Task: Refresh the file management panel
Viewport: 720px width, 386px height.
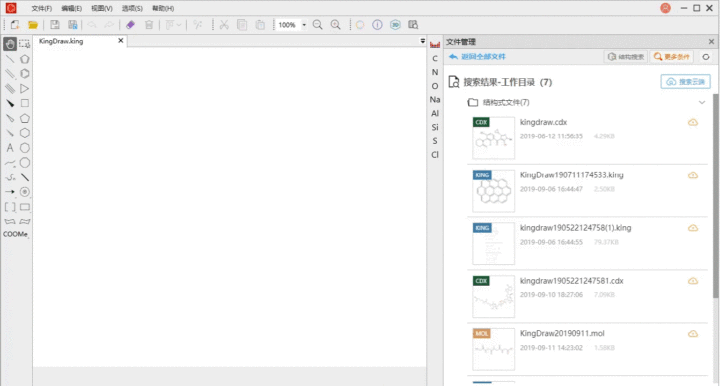Action: (706, 57)
